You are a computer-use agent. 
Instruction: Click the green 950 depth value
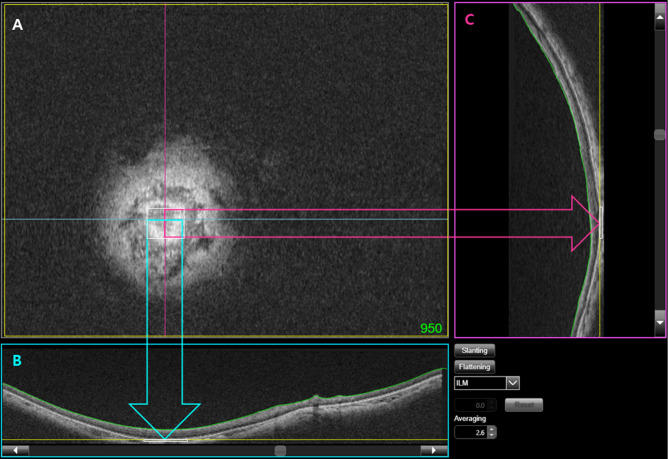431,328
